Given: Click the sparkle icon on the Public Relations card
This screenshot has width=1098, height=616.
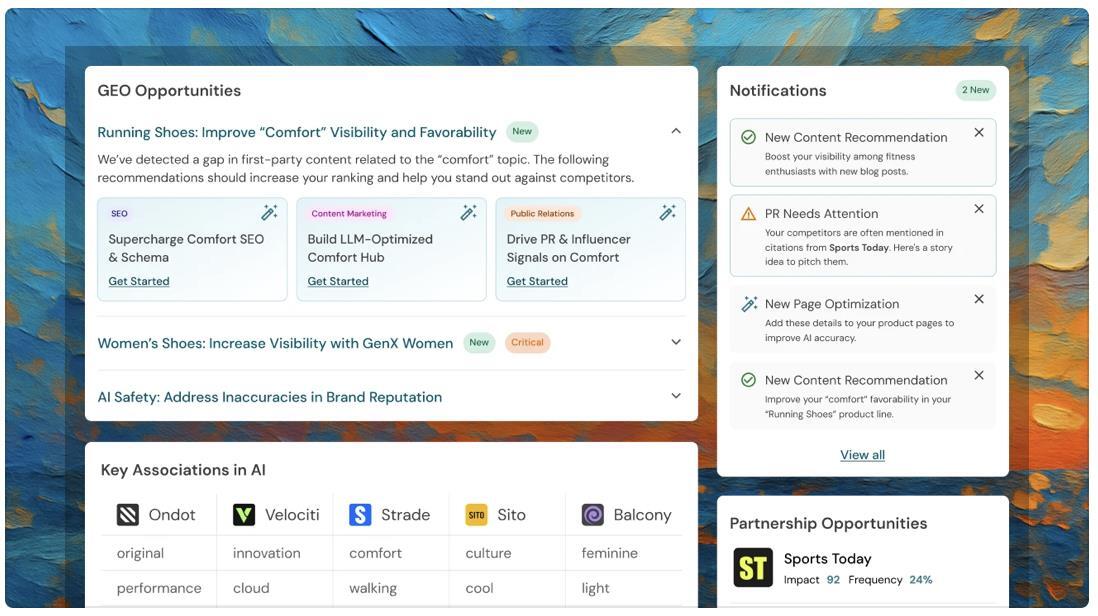Looking at the screenshot, I should 668,211.
